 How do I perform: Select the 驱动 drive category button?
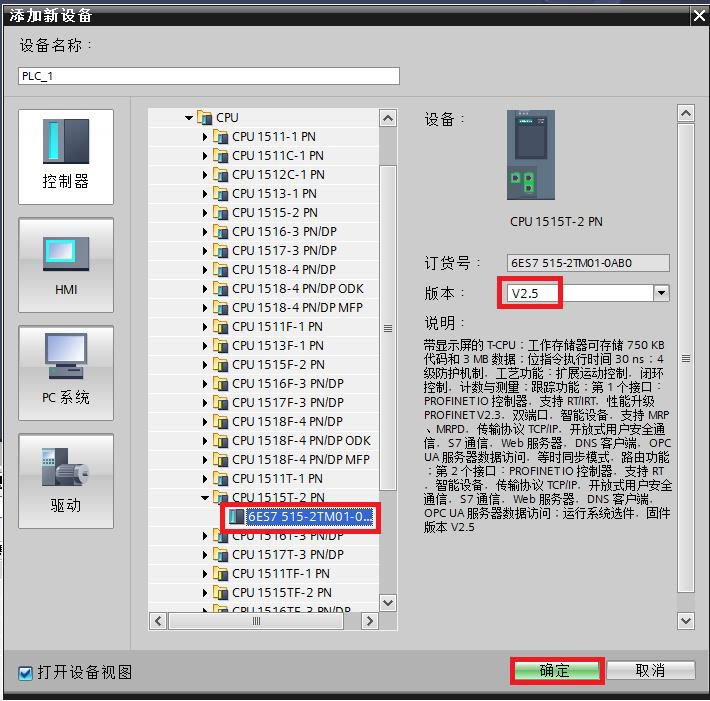point(66,481)
